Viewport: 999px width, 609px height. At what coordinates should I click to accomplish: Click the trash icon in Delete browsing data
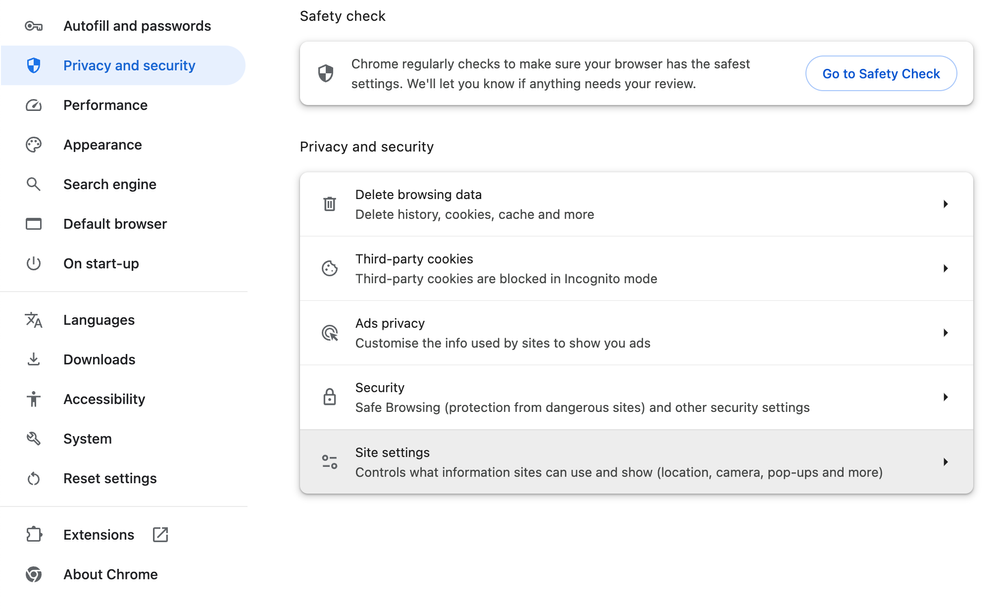click(329, 204)
